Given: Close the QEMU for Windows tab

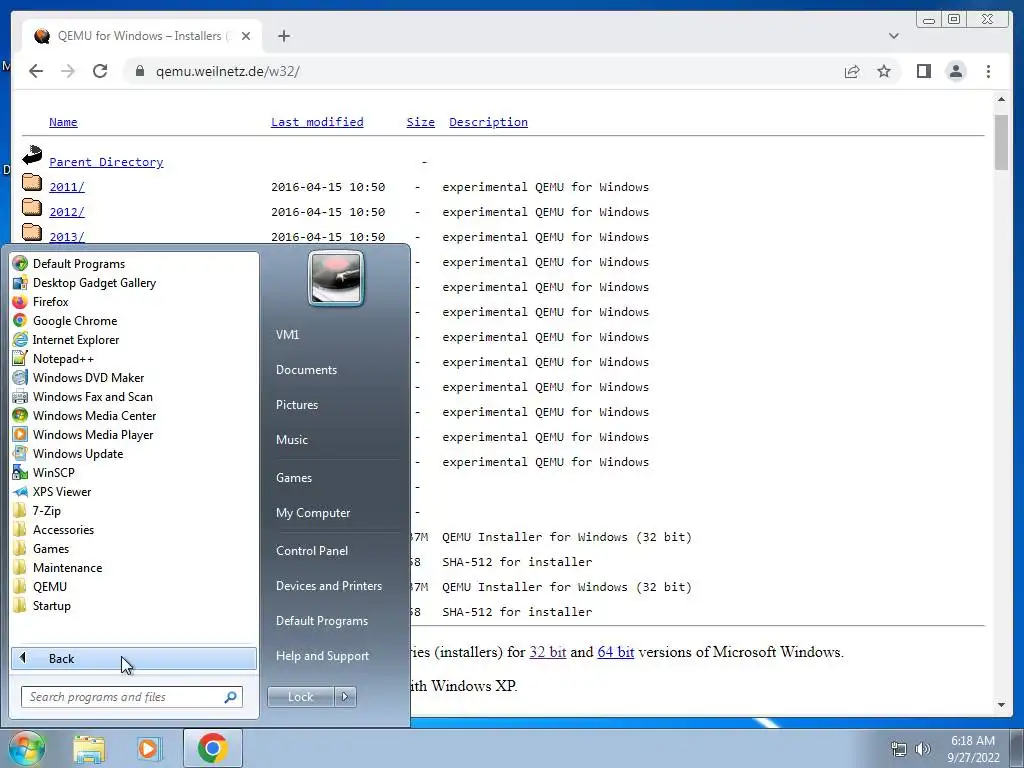Looking at the screenshot, I should point(246,36).
